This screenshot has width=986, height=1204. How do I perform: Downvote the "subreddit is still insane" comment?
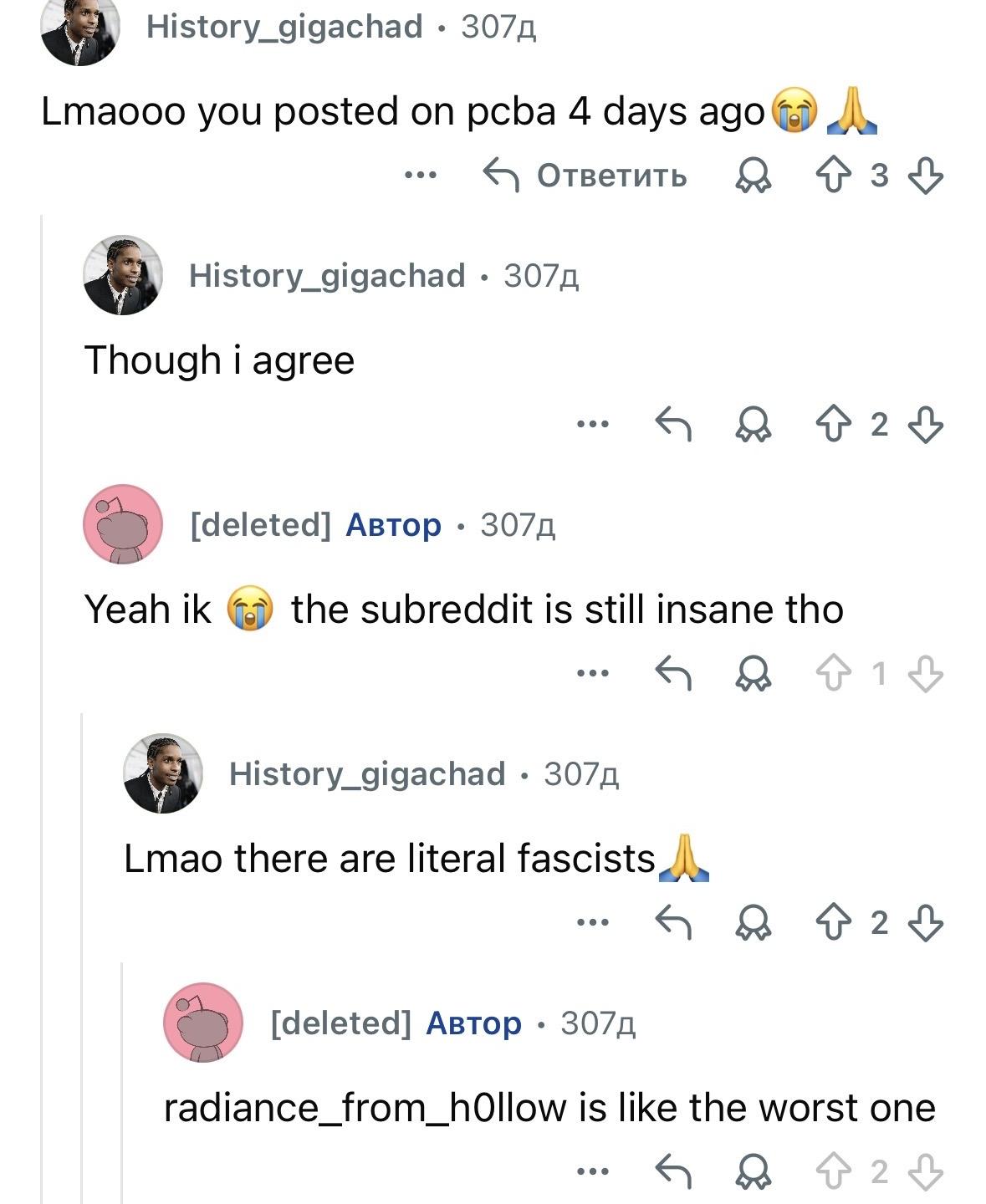tap(925, 673)
